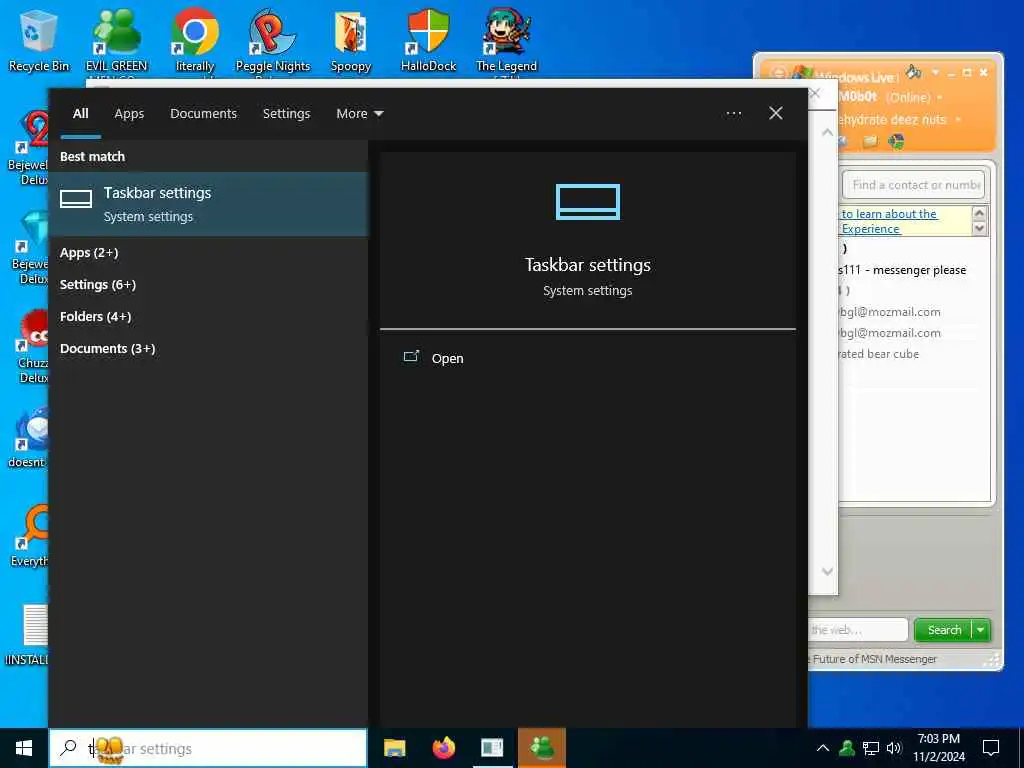This screenshot has height=768, width=1024.
Task: Click the Find a contact search field
Action: [x=914, y=185]
